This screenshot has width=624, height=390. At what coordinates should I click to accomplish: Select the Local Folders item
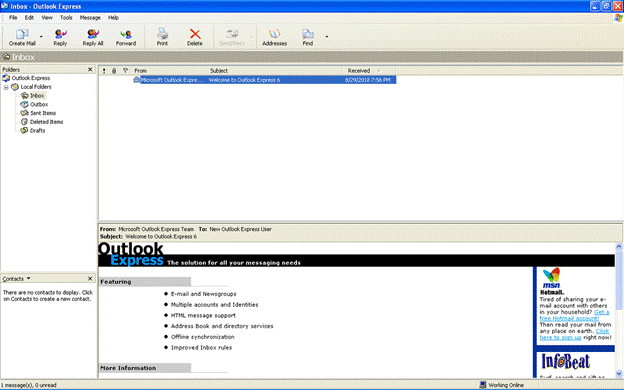pyautogui.click(x=36, y=87)
